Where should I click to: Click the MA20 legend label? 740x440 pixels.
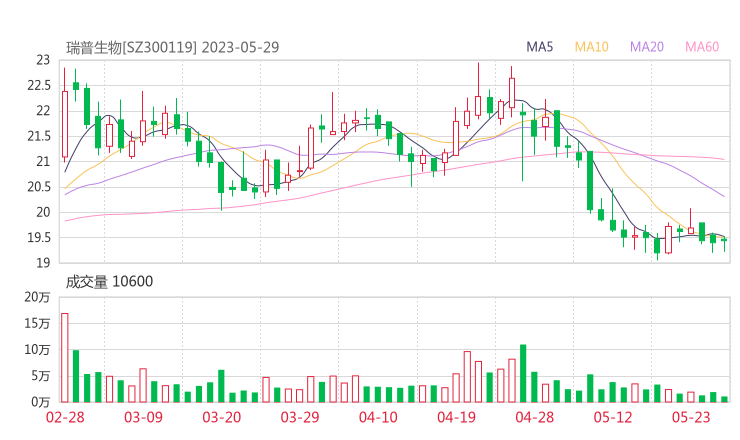coord(647,47)
